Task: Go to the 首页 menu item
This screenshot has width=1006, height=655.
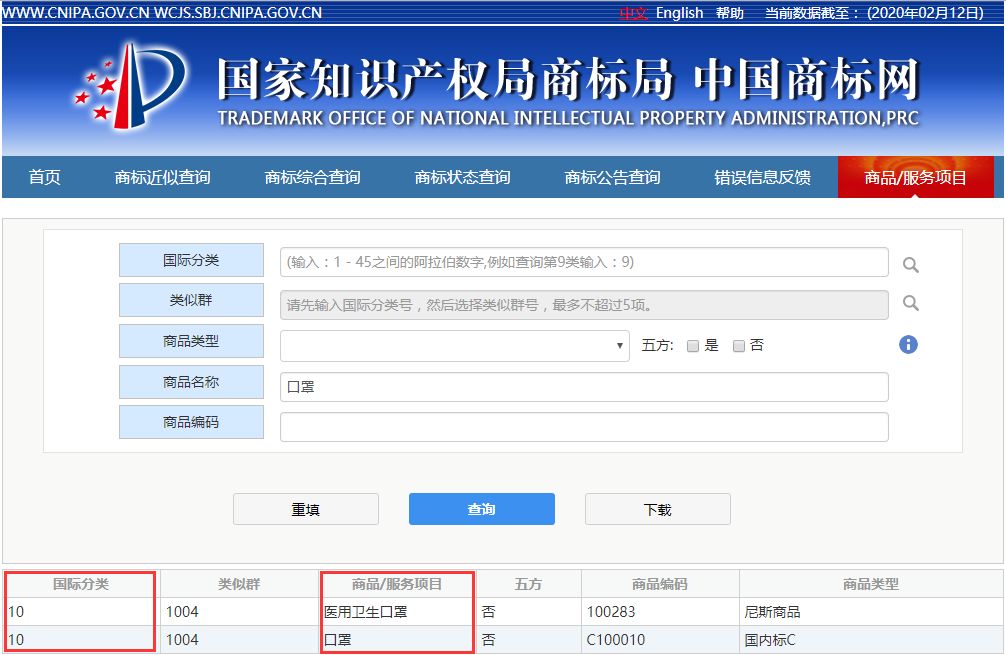Action: (x=43, y=176)
